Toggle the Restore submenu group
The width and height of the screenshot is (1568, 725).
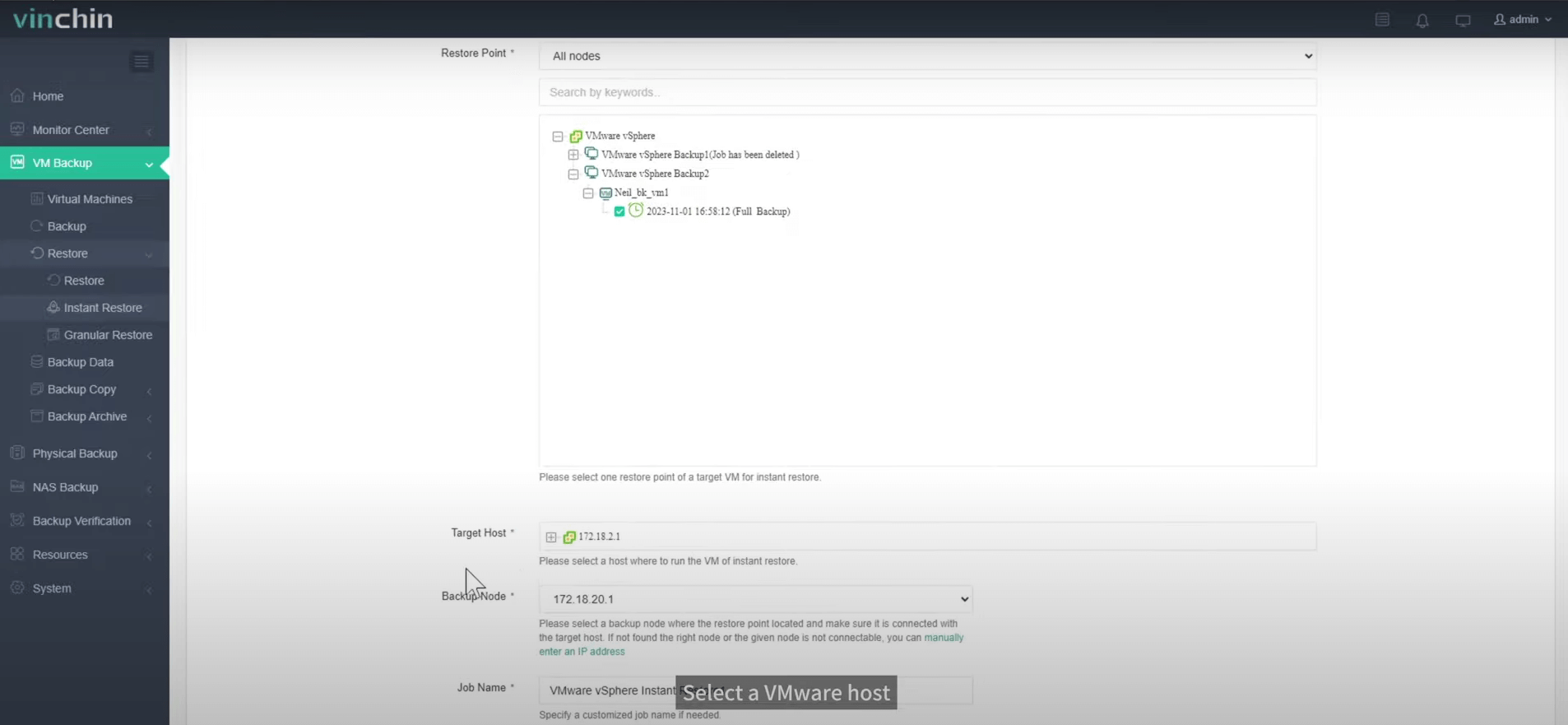click(85, 253)
